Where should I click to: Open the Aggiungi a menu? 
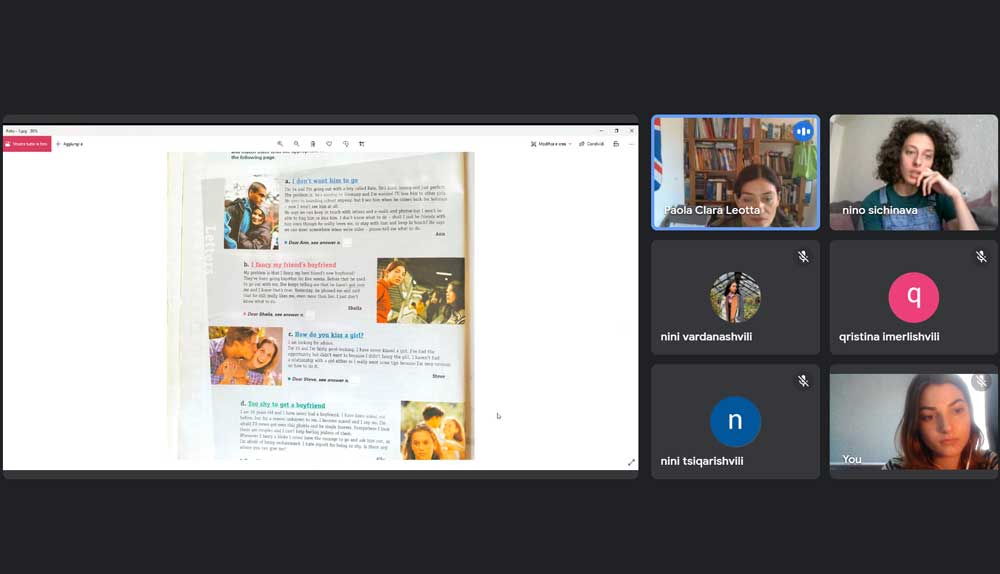[x=70, y=144]
